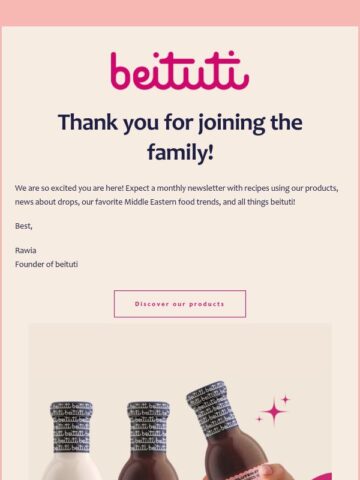Click the small sparkle above the large star
This screenshot has width=360, height=480.
(x=285, y=399)
